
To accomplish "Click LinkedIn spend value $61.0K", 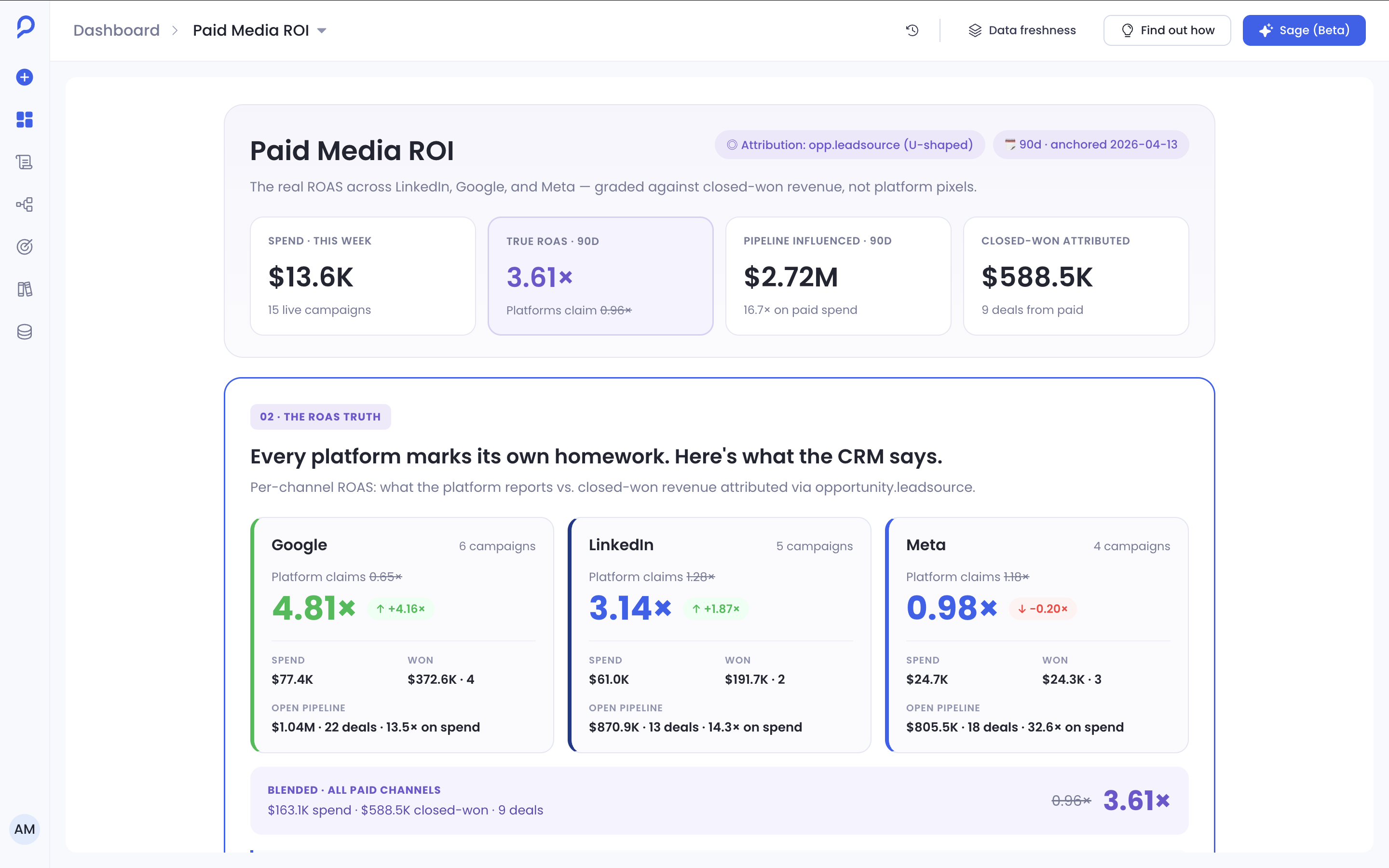I will 609,679.
